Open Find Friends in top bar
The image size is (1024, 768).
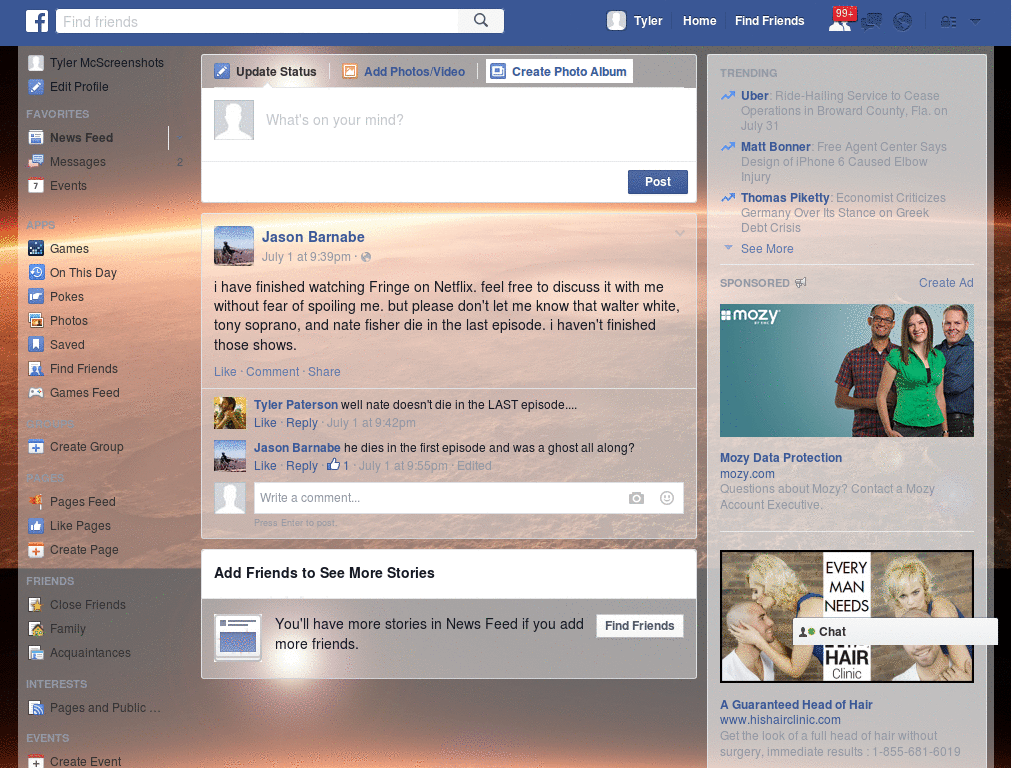pos(769,21)
